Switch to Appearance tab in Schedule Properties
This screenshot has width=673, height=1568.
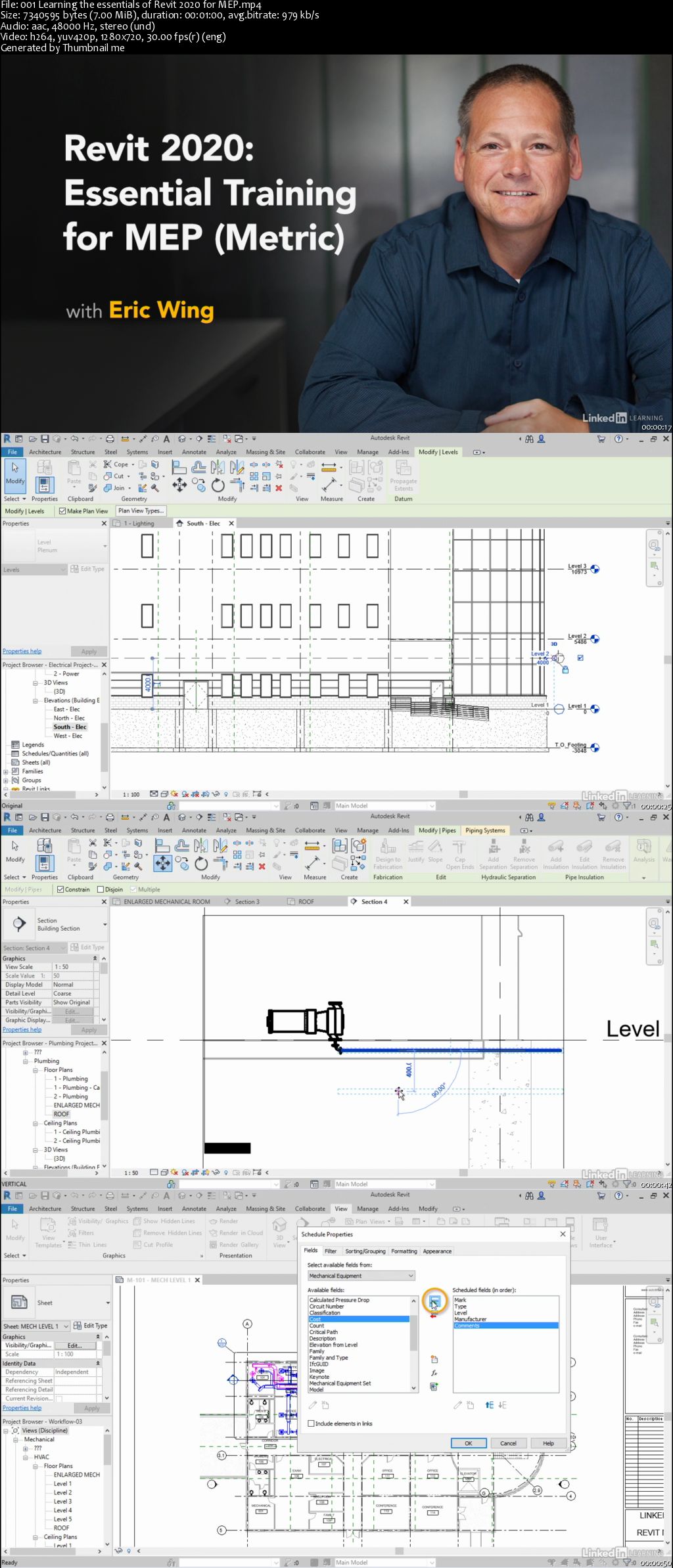coord(437,1251)
